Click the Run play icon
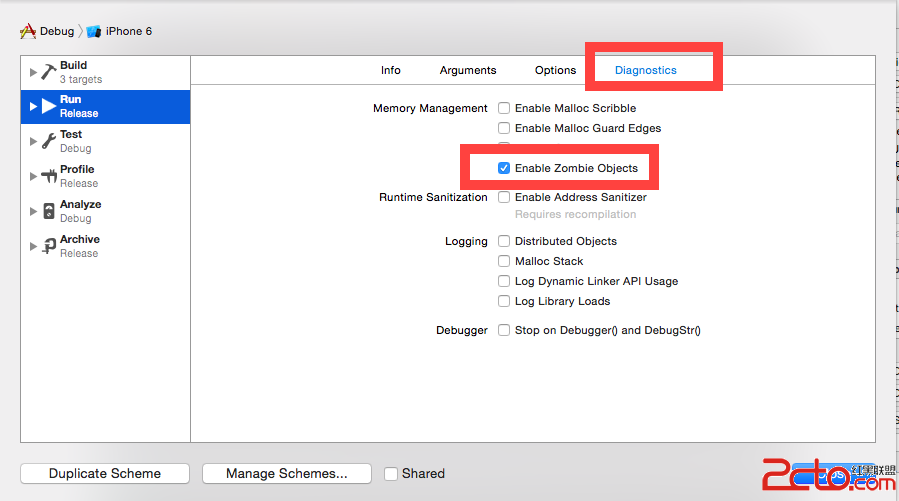 (x=48, y=106)
